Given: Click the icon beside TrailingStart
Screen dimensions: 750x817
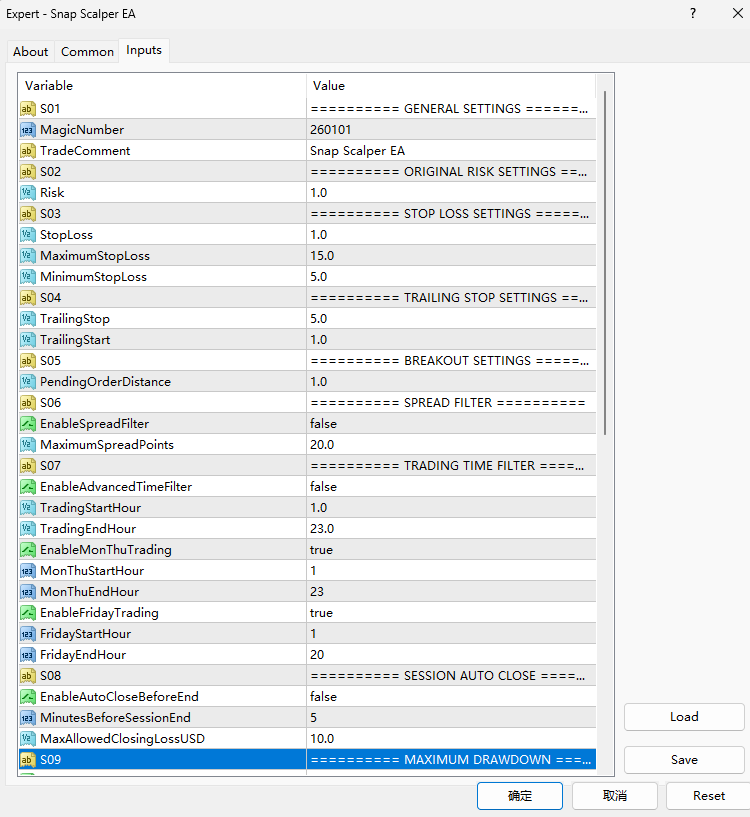Looking at the screenshot, I should [x=28, y=340].
